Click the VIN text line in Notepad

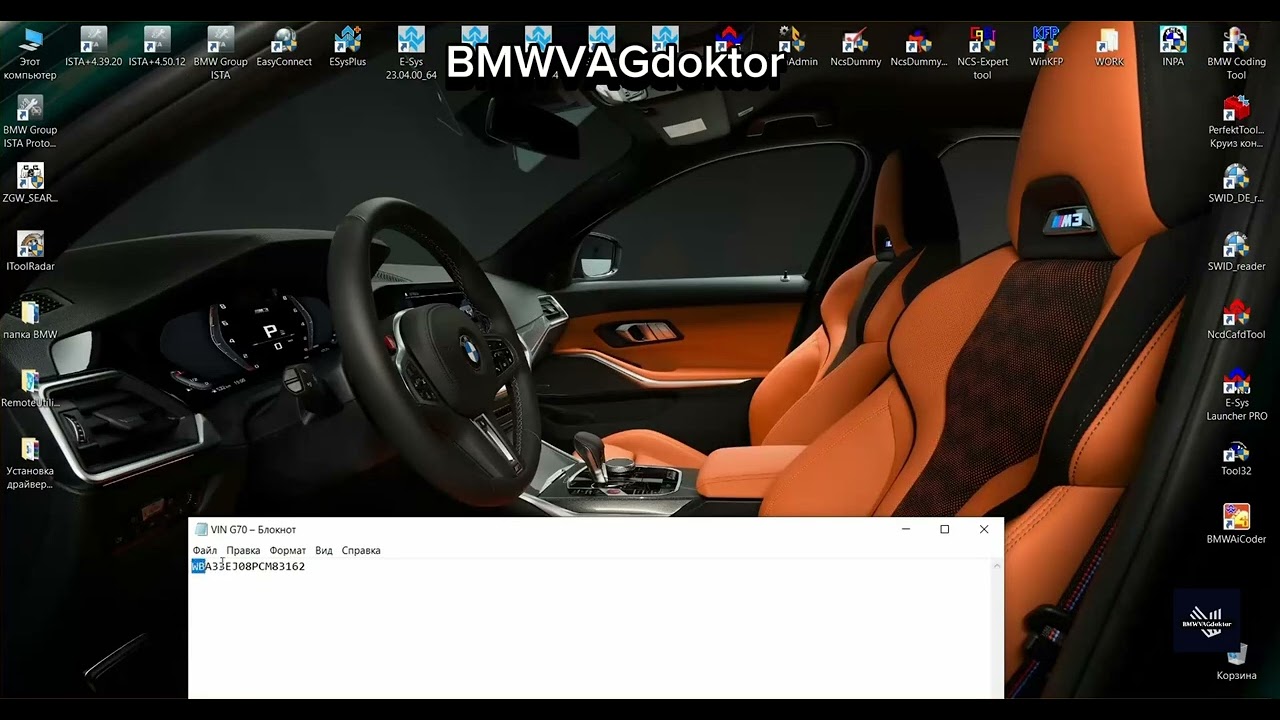point(248,566)
